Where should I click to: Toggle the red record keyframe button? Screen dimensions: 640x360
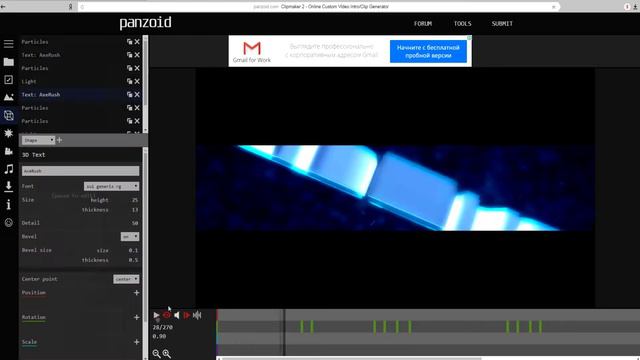tap(167, 315)
